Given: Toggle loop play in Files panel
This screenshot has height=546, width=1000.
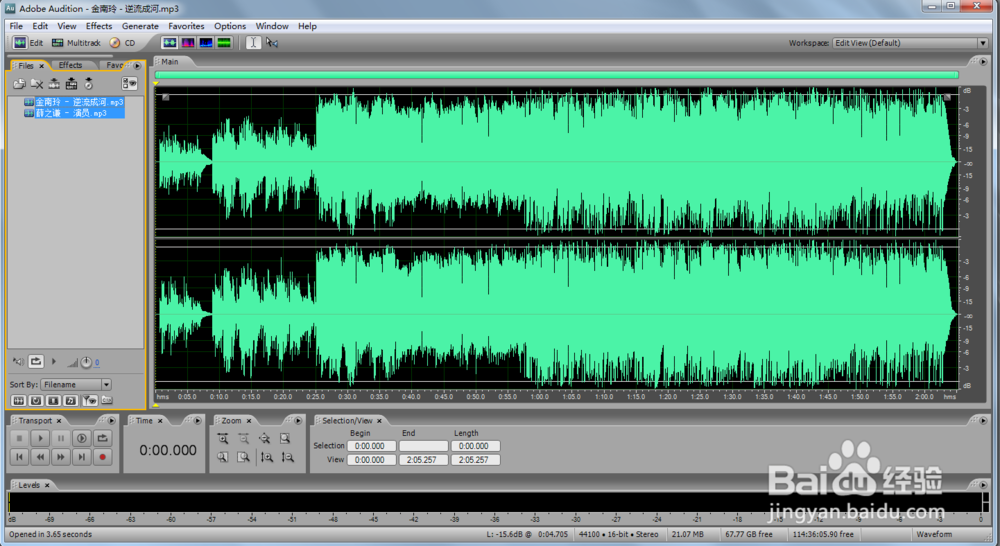Looking at the screenshot, I should point(36,362).
